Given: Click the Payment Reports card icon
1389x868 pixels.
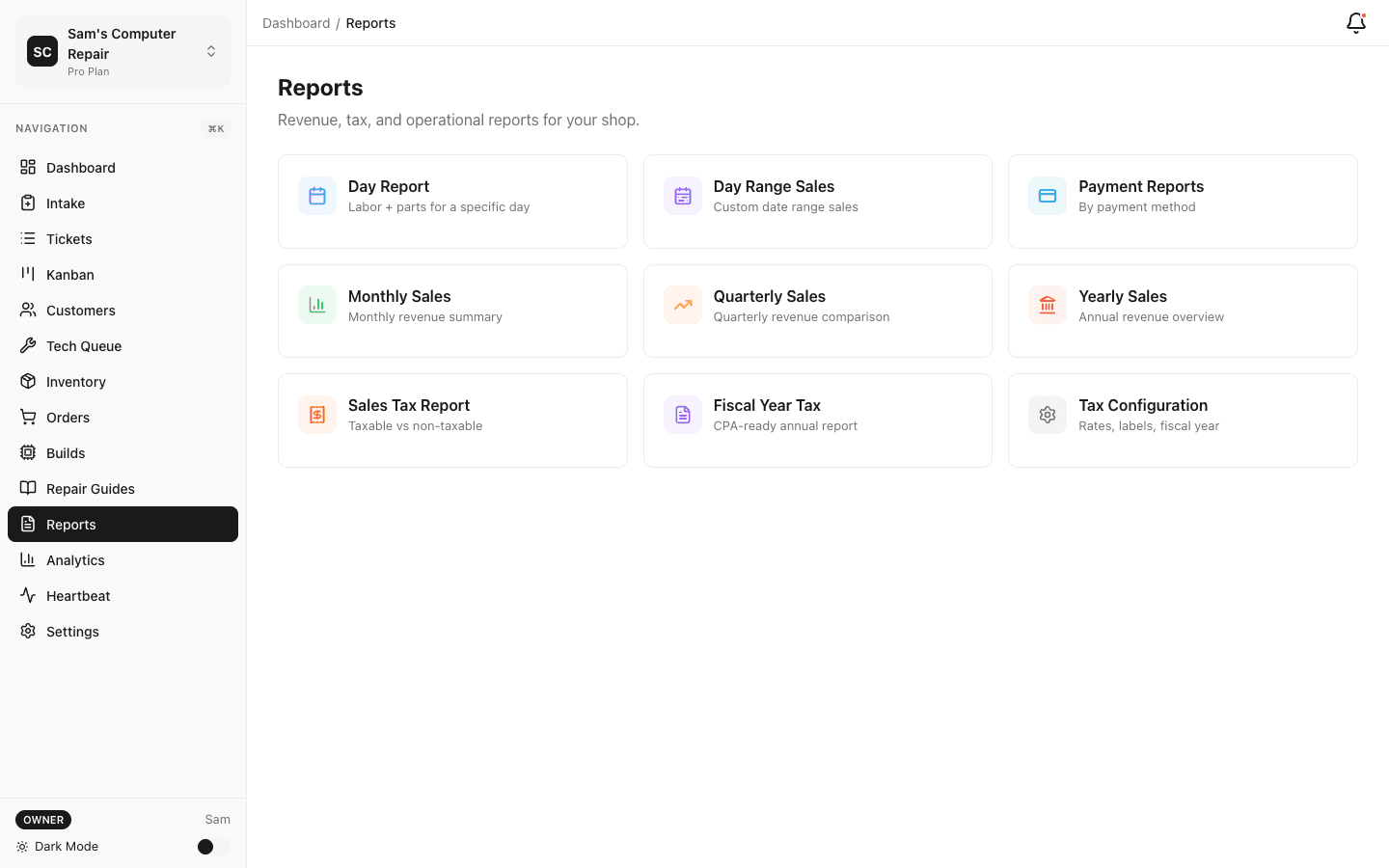Looking at the screenshot, I should tap(1047, 195).
